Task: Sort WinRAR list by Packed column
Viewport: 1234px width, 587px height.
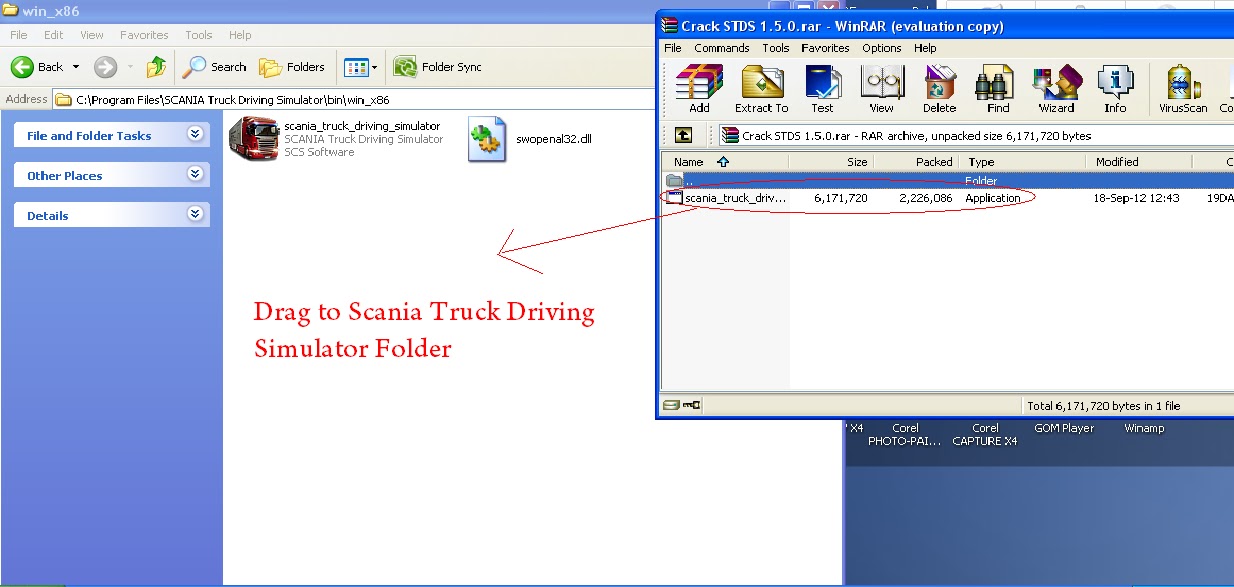Action: tap(916, 161)
